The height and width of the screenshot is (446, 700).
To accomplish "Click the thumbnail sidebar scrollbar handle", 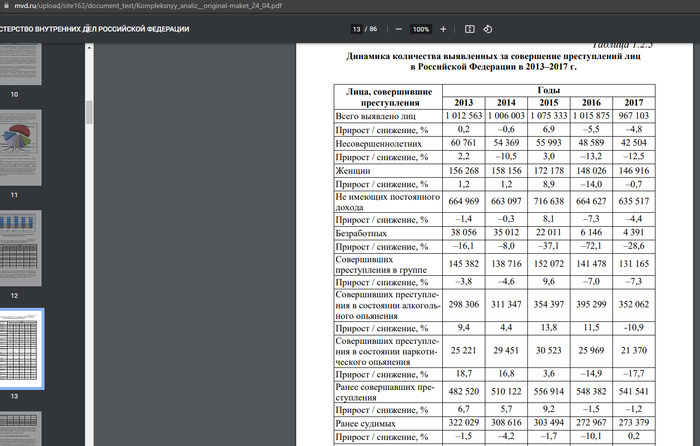I will (89, 112).
